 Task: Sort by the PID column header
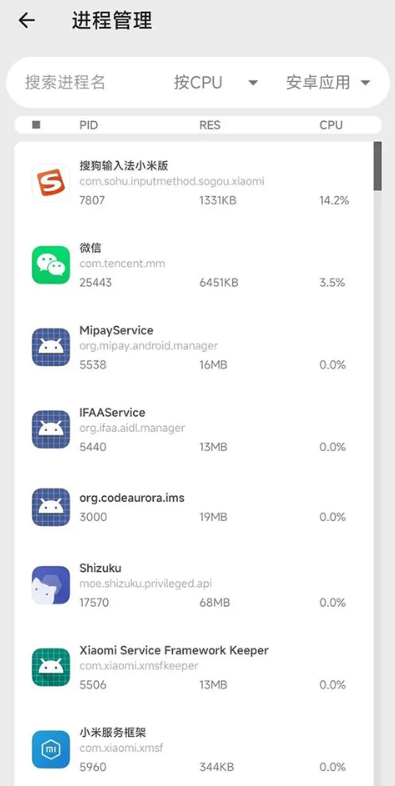(89, 125)
